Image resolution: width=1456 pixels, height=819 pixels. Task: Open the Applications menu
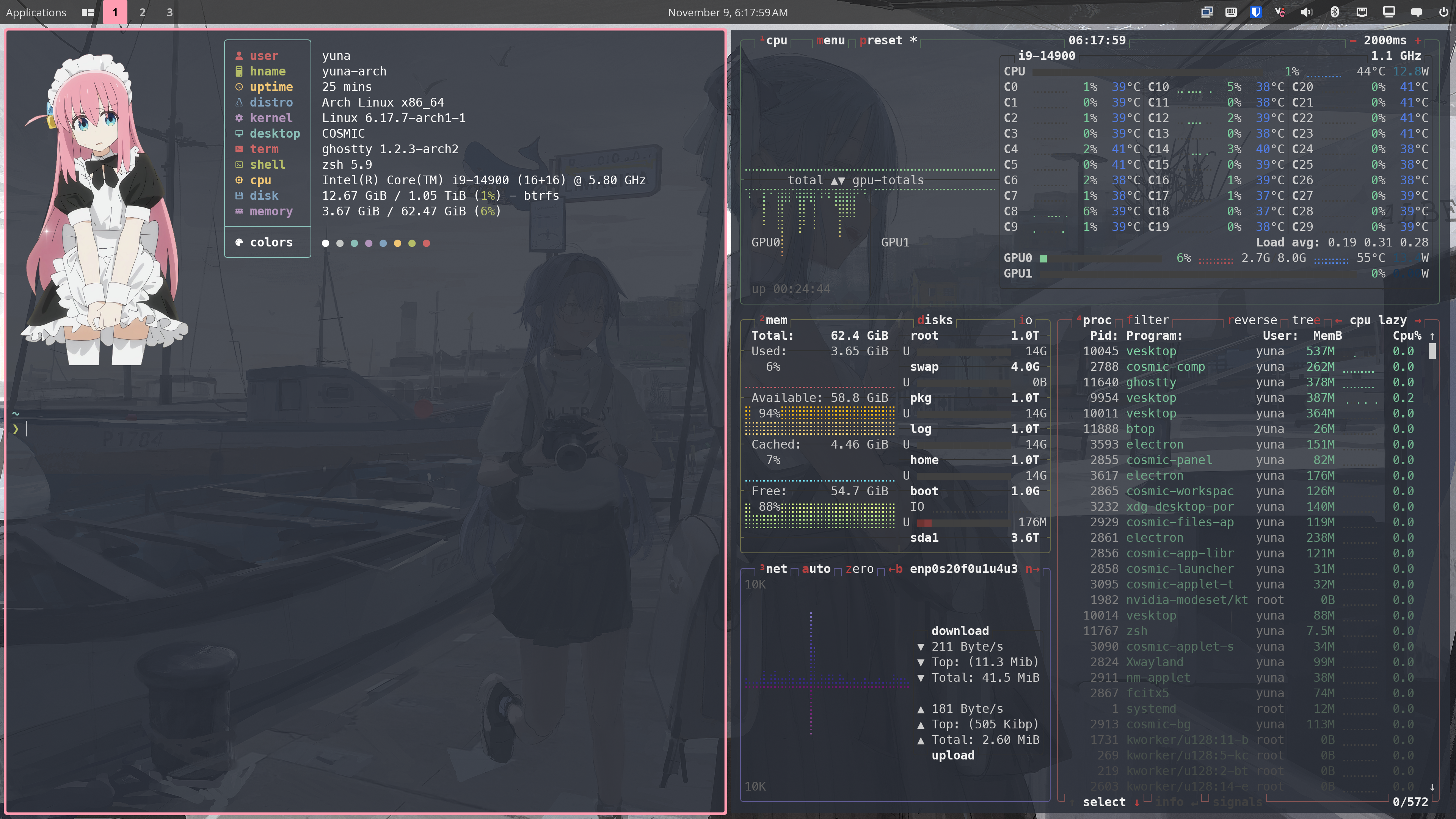(x=36, y=12)
